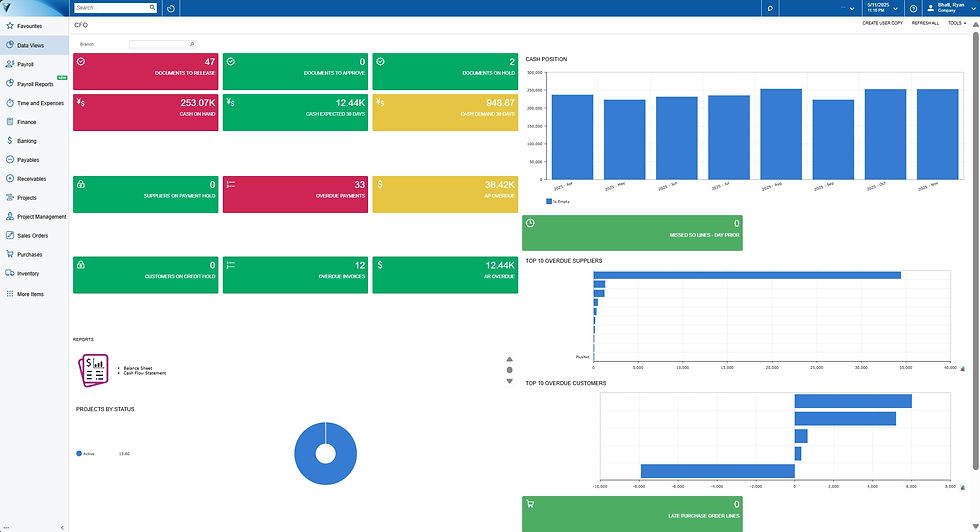Click the longest Overdue Suppliers bar
Image resolution: width=980 pixels, height=532 pixels.
coord(747,275)
